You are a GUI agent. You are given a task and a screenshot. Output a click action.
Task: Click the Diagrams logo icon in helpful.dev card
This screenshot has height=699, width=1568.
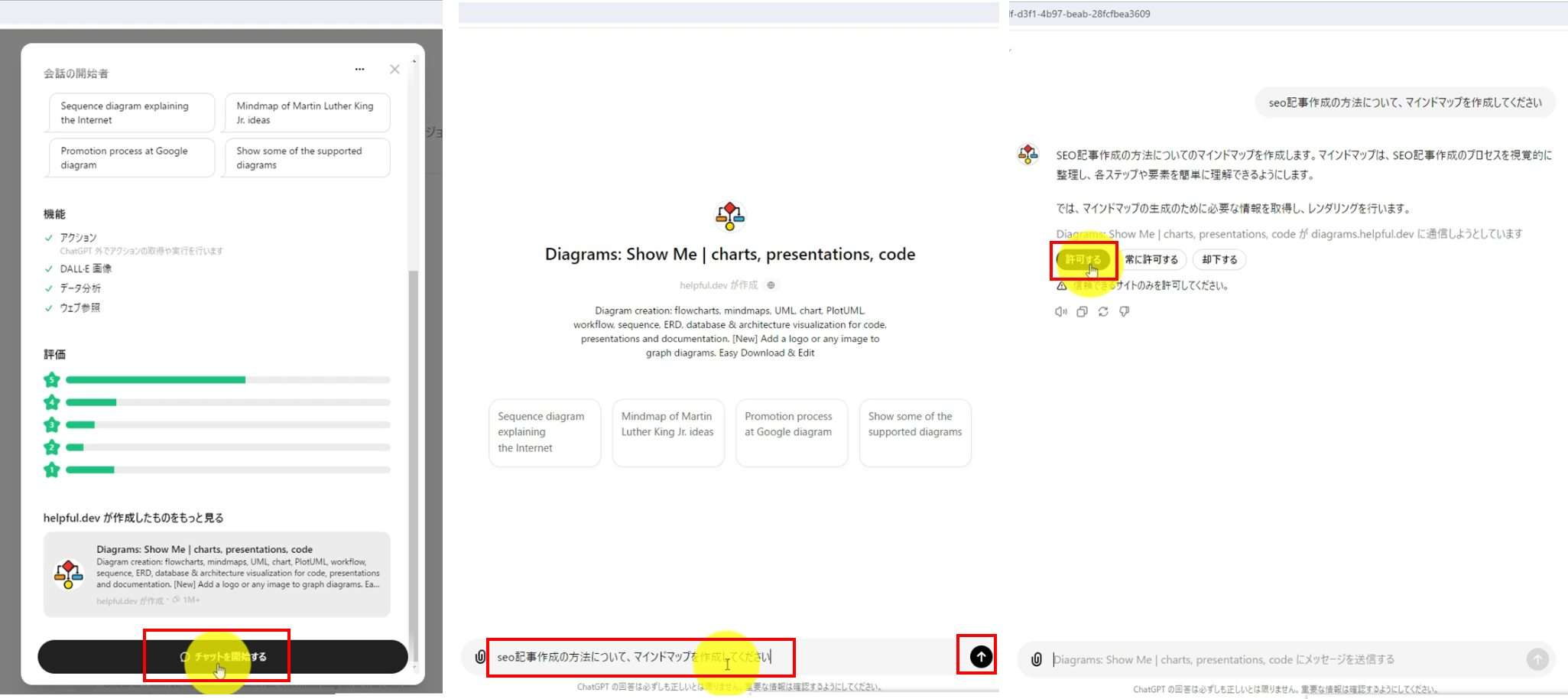click(69, 574)
